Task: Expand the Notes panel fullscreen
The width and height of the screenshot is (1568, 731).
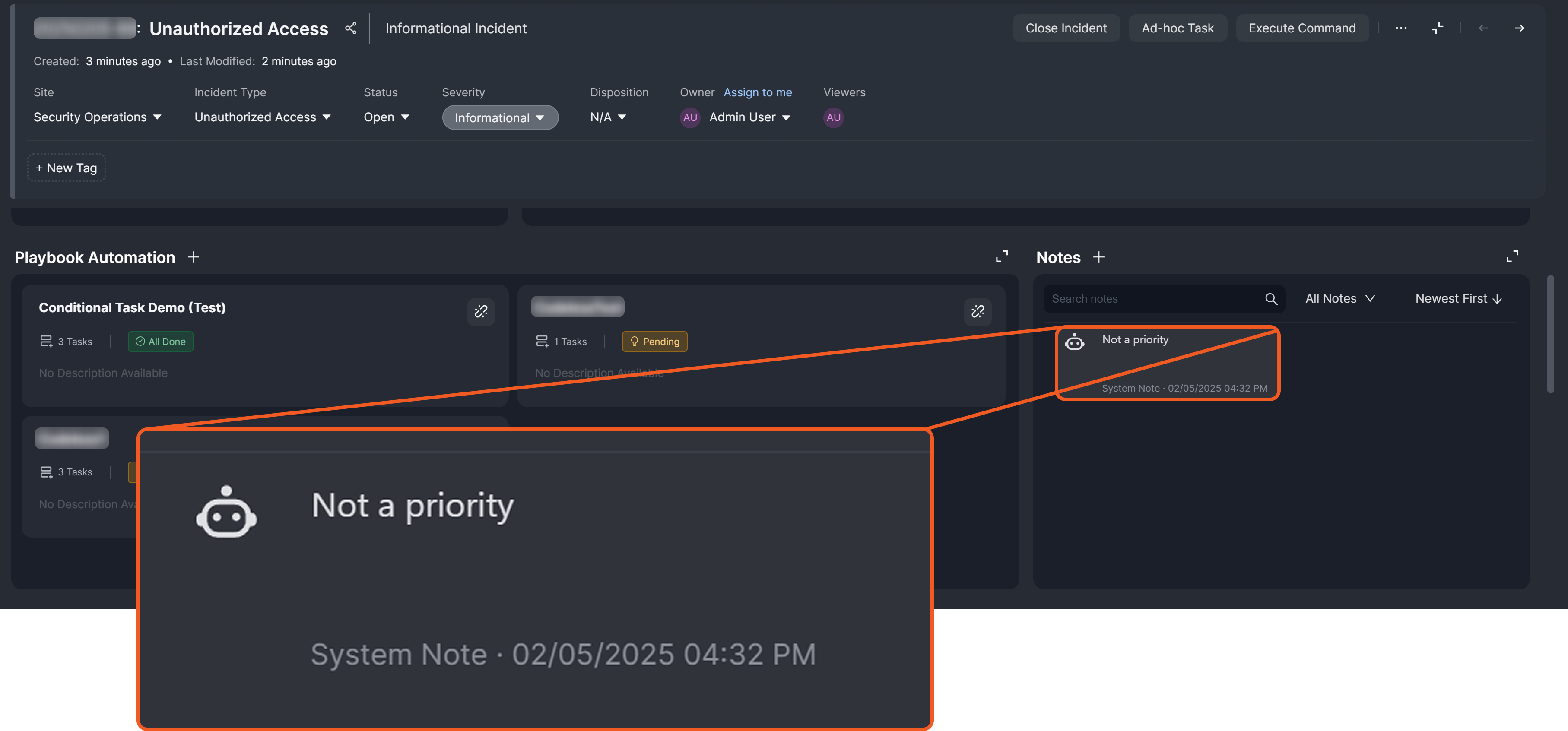Action: click(1512, 256)
